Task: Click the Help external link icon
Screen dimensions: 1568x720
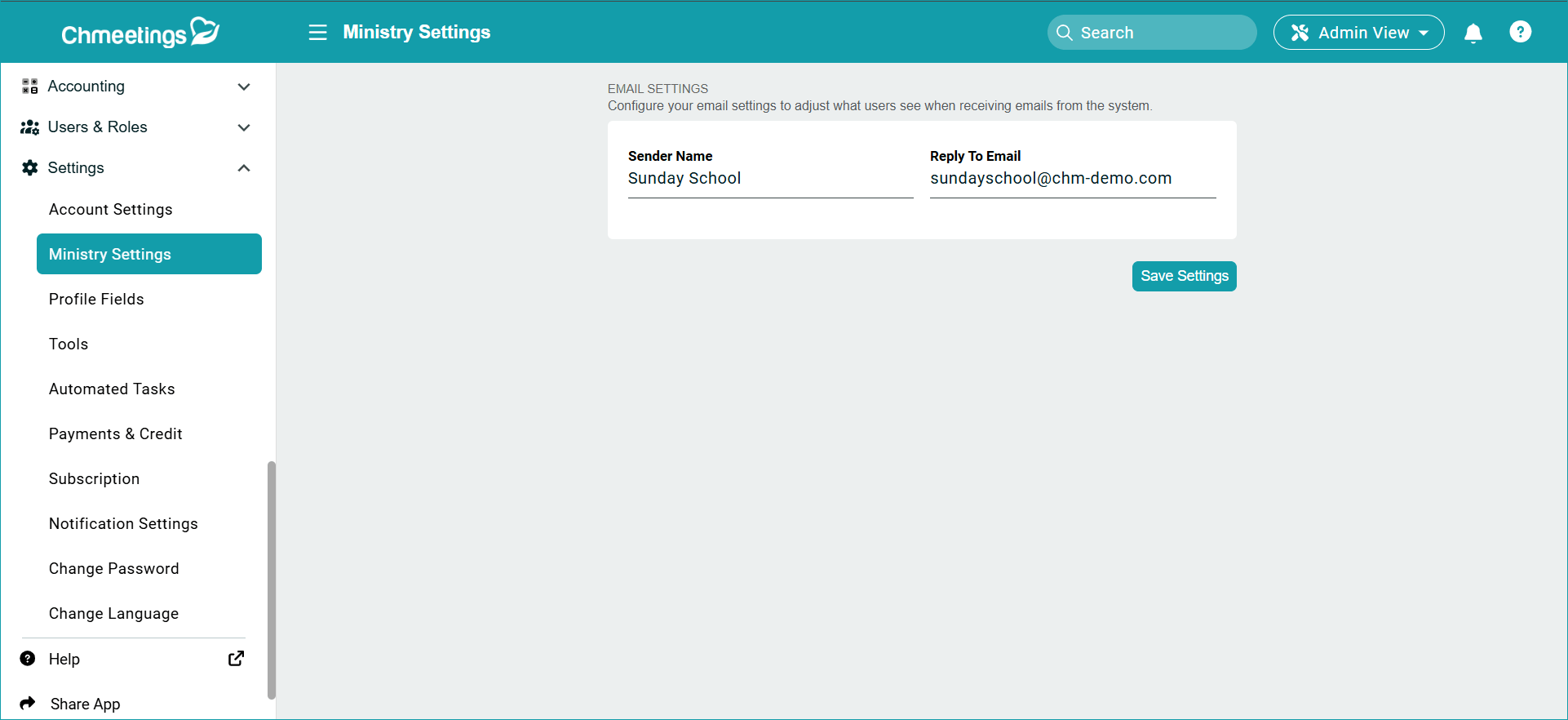Action: (236, 659)
